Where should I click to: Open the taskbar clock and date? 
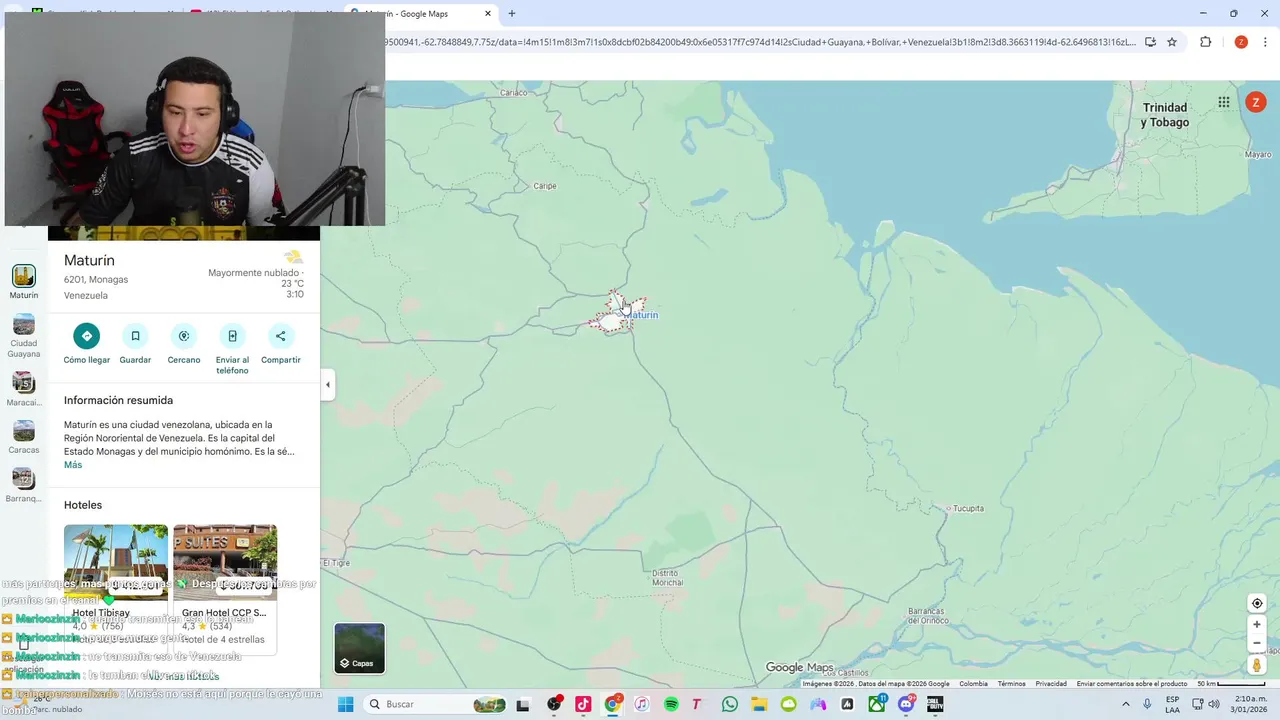point(1250,704)
